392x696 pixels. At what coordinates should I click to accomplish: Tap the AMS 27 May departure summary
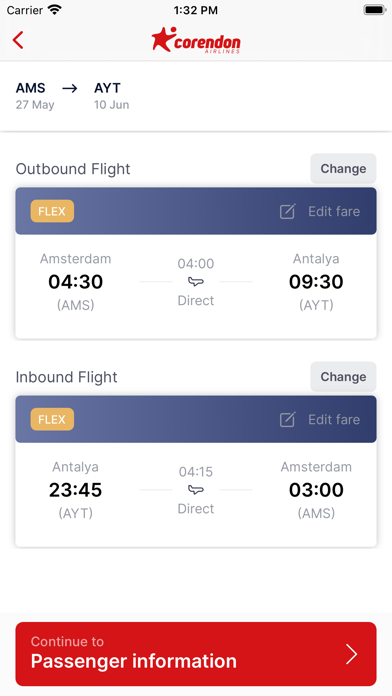pos(35,95)
